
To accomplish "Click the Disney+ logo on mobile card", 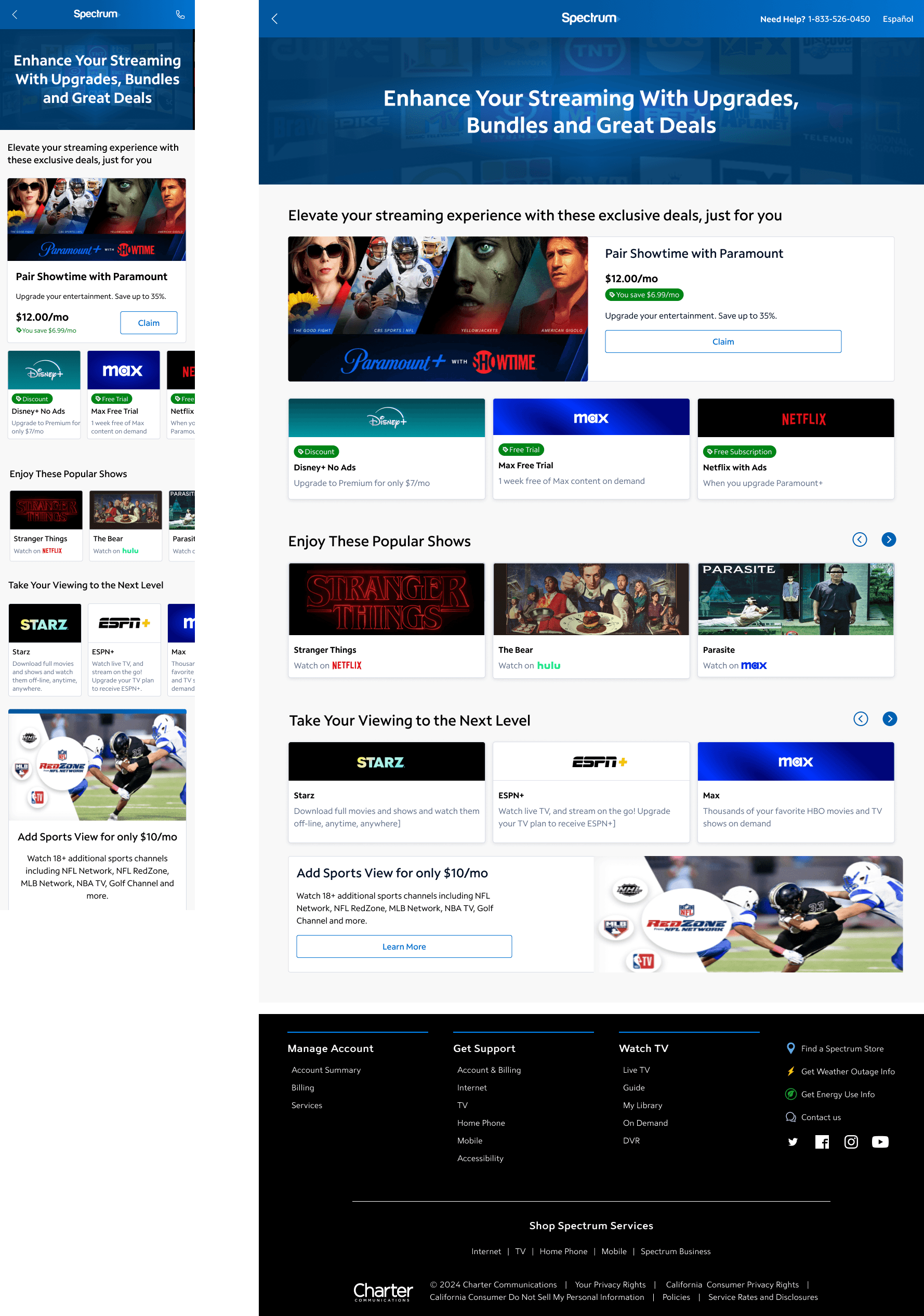I will (x=44, y=370).
